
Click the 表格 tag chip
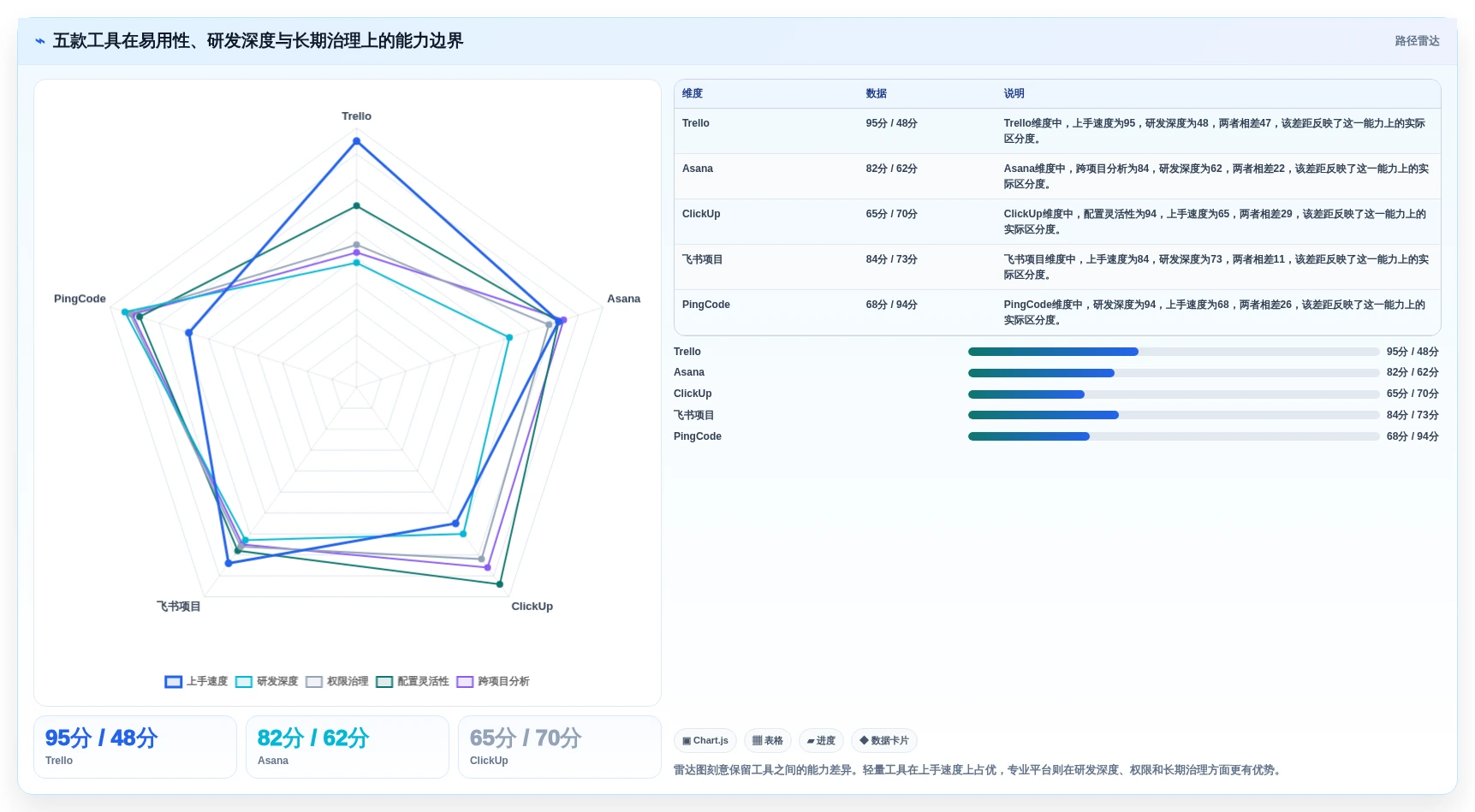tap(768, 741)
